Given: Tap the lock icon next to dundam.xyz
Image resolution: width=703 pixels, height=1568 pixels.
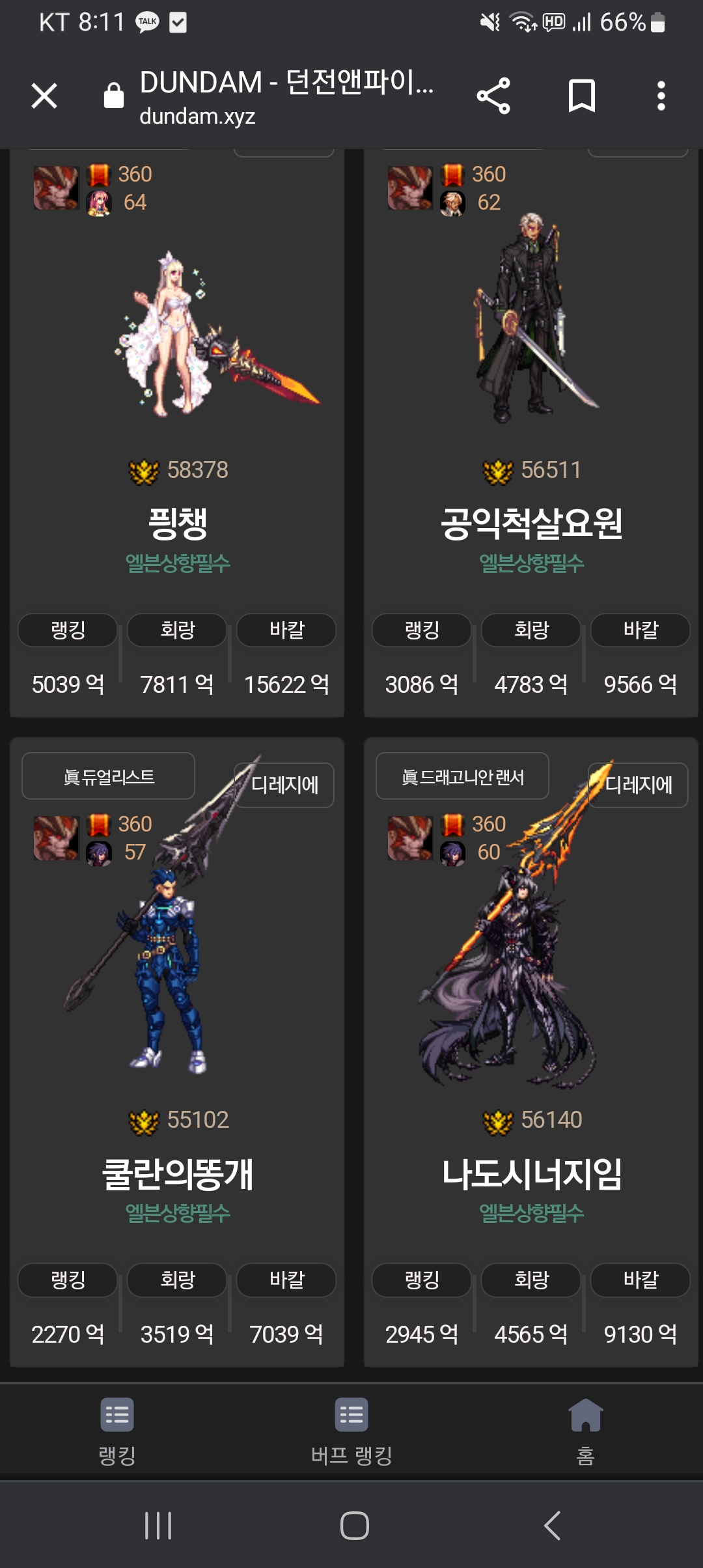Looking at the screenshot, I should 113,96.
